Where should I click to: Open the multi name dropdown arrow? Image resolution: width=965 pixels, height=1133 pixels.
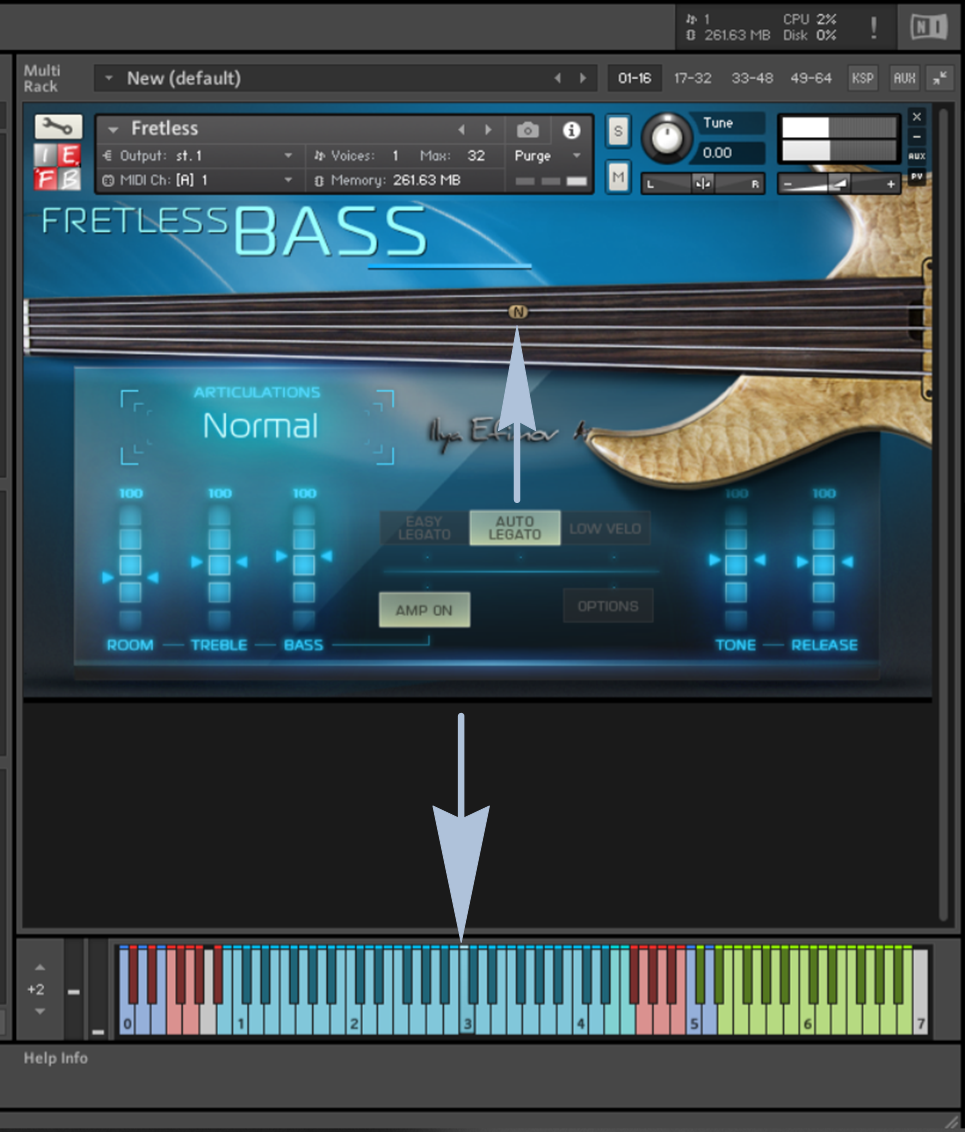108,77
